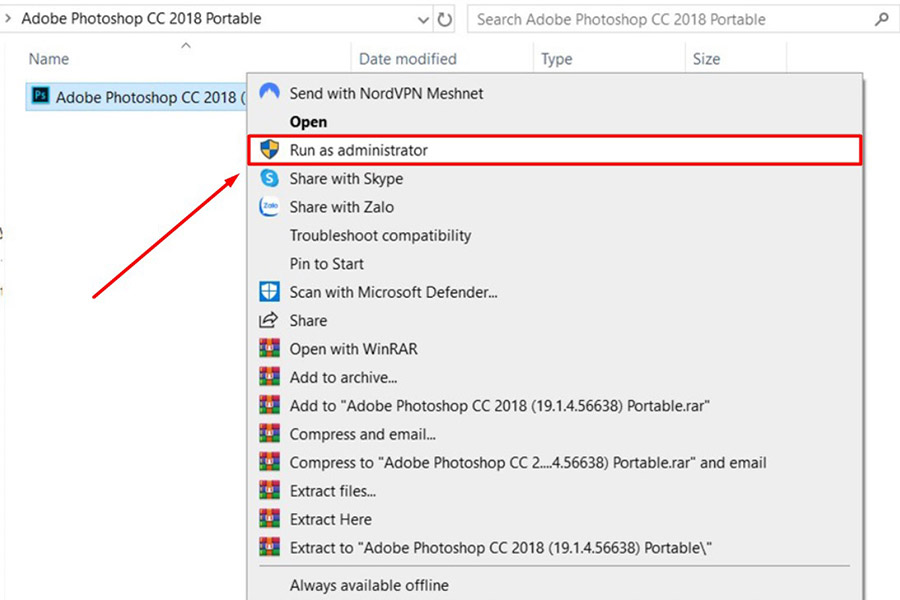Select Extract Here
Viewport: 900px width, 600px height.
pos(554,520)
